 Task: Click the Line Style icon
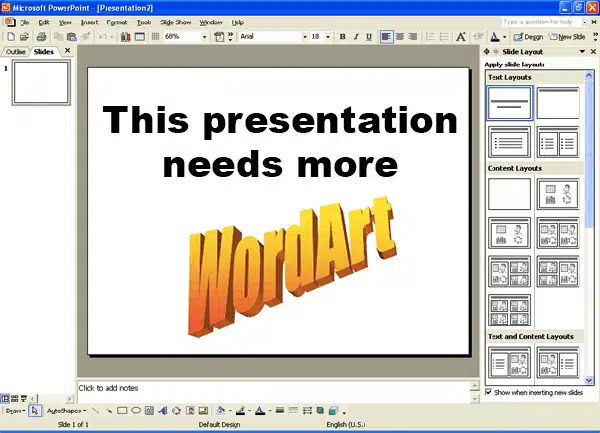pos(280,411)
